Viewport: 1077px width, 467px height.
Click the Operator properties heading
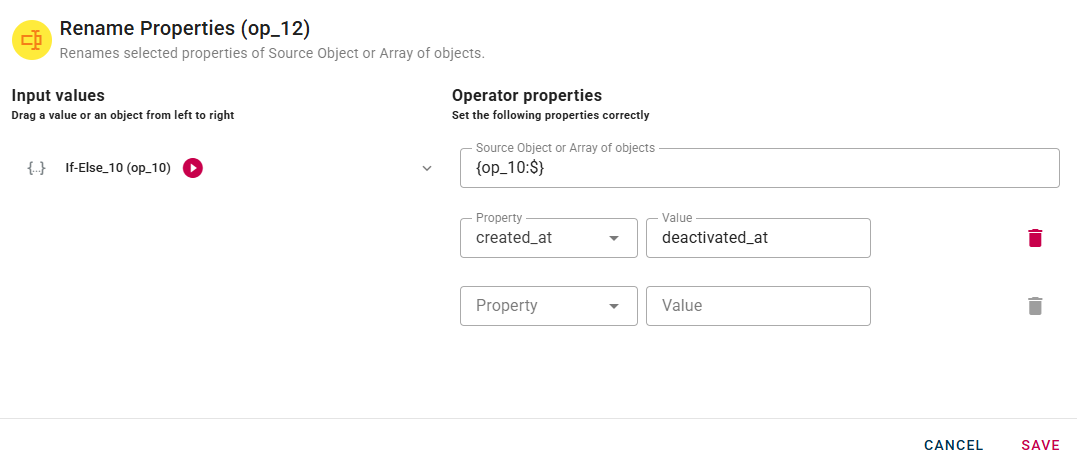coord(527,96)
